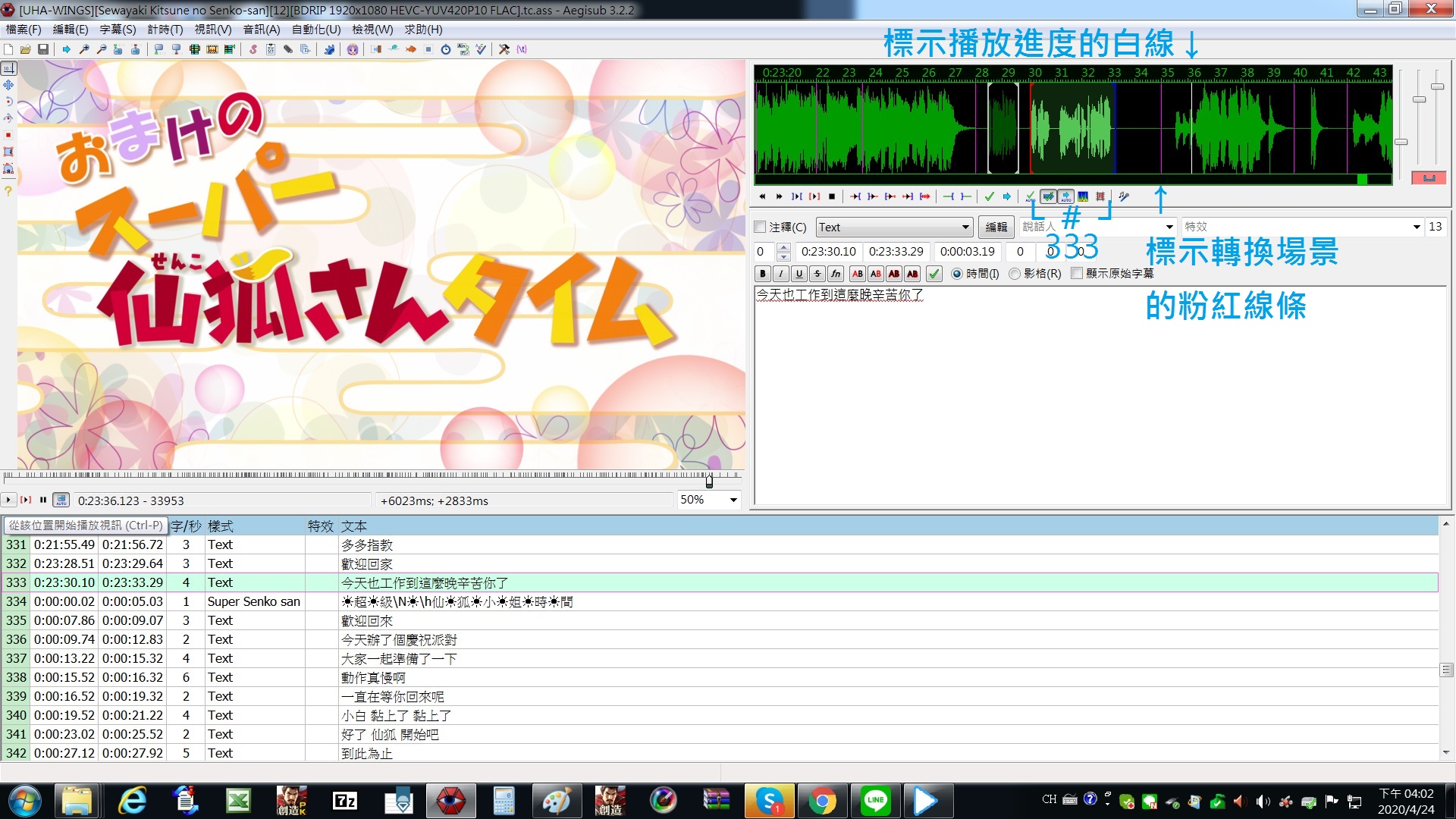The image size is (1456, 819).
Task: Click the Open subtitles folder icon
Action: tap(25, 49)
